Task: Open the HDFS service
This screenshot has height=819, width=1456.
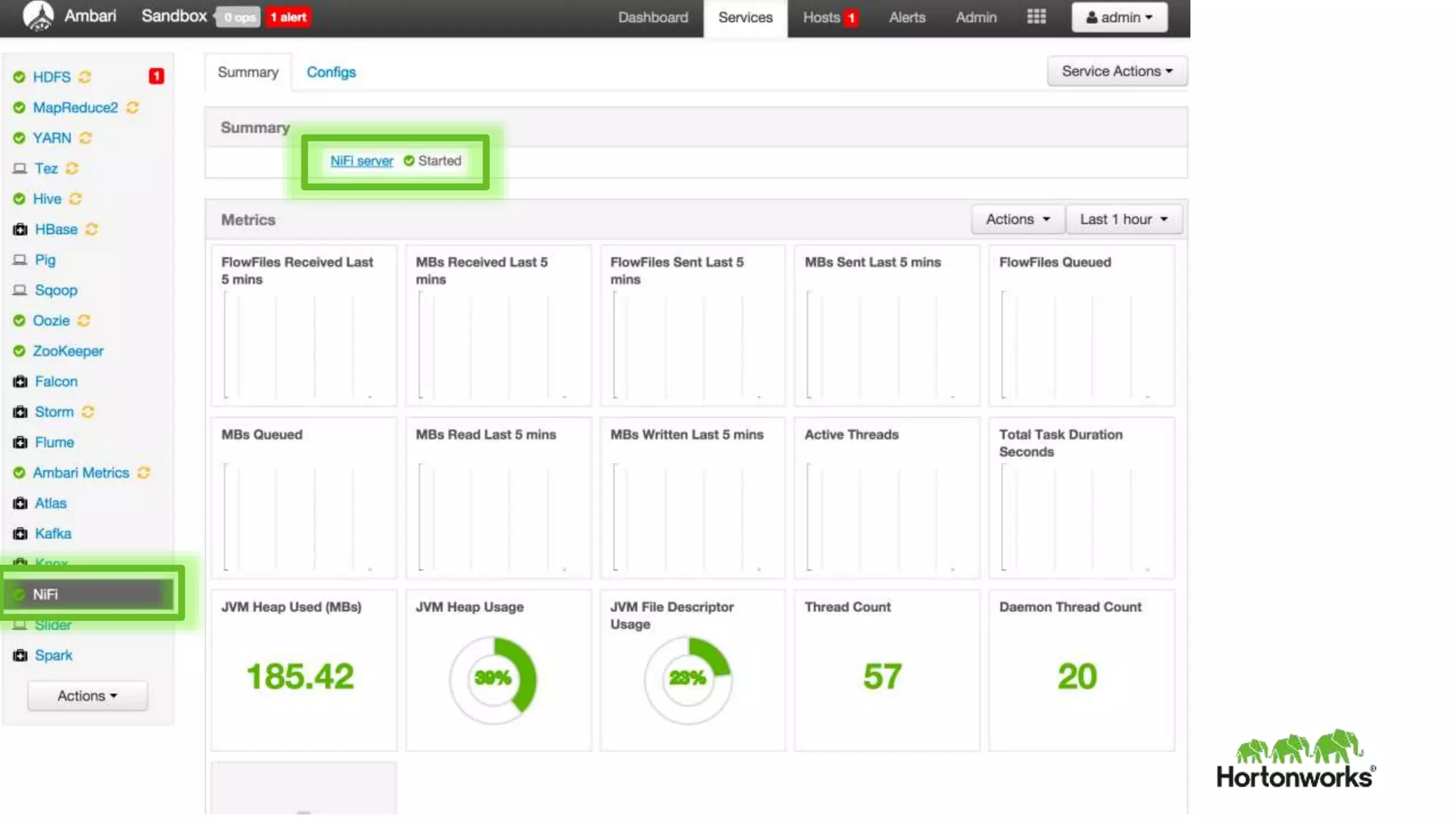Action: (x=52, y=77)
